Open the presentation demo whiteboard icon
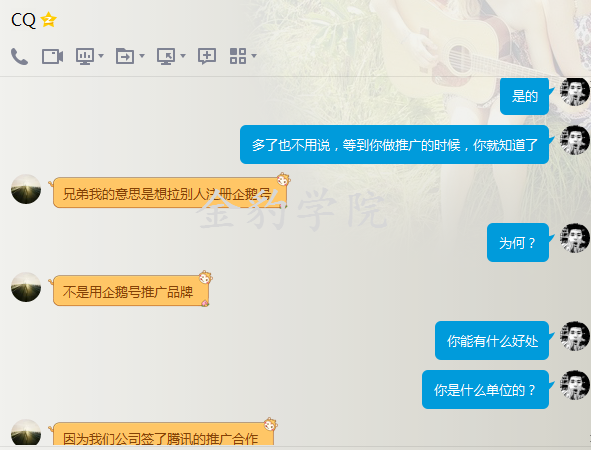The image size is (591, 450). pos(85,56)
